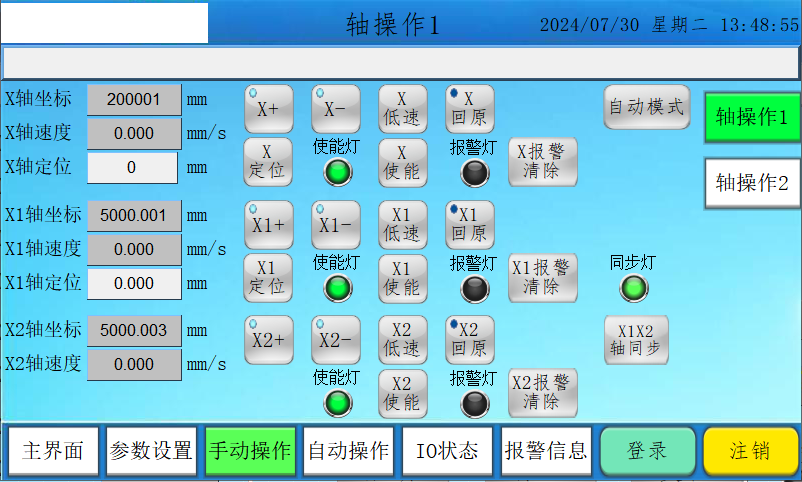Click the X axis alarm indicator lamp
The image size is (802, 482).
475,173
